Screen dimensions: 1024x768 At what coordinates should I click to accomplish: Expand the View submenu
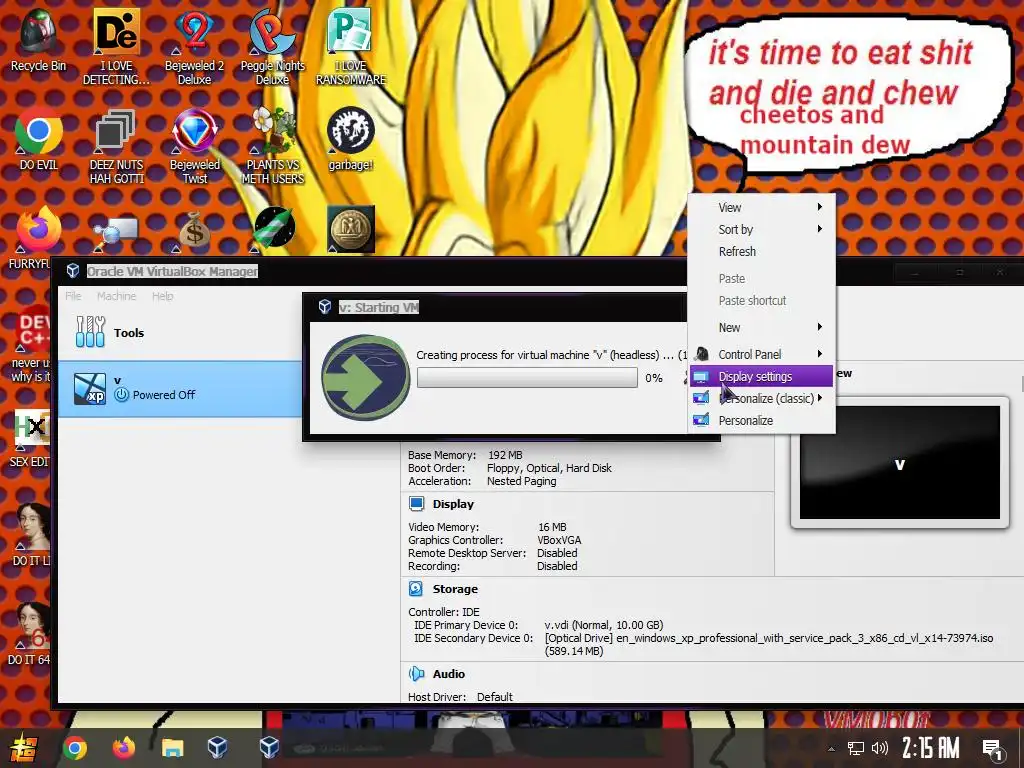762,207
